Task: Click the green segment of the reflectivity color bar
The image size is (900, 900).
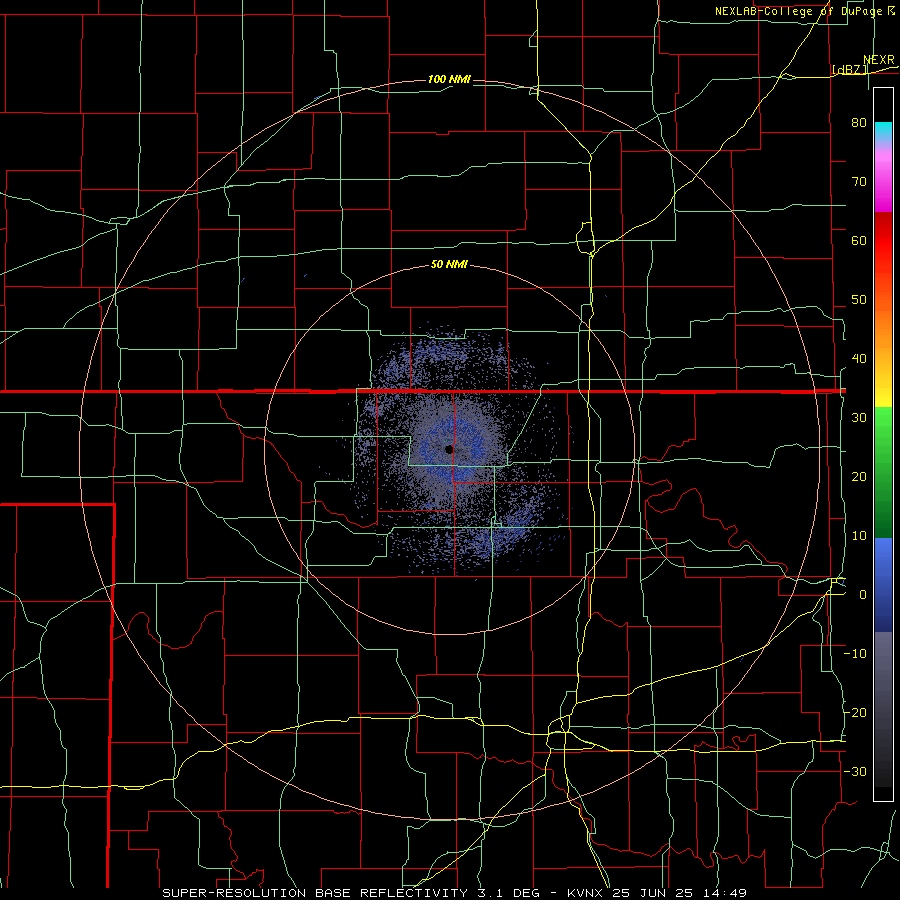Action: click(883, 472)
